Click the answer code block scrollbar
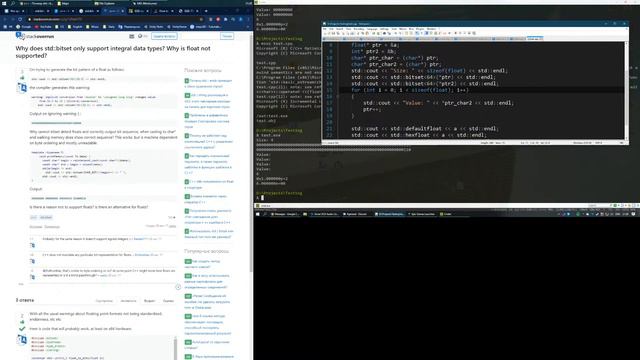This screenshot has height=360, width=640. tap(176, 348)
